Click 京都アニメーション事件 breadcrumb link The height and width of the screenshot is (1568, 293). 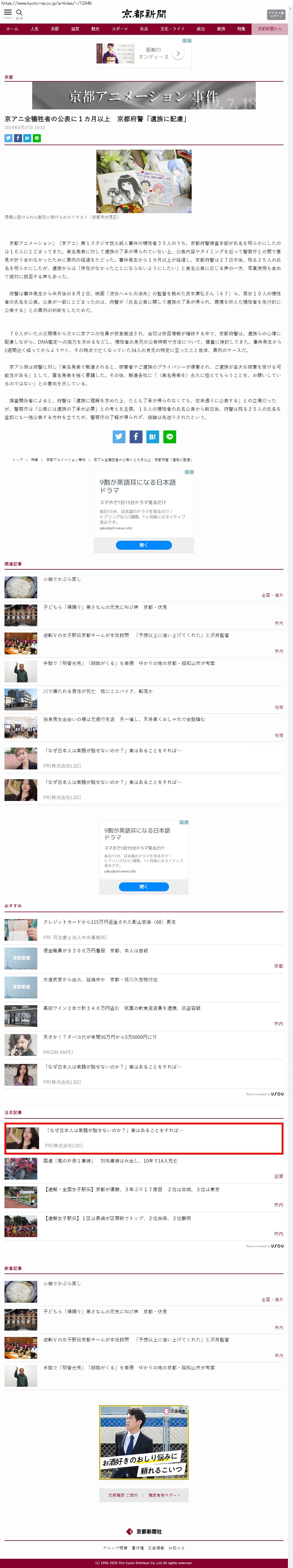(66, 460)
